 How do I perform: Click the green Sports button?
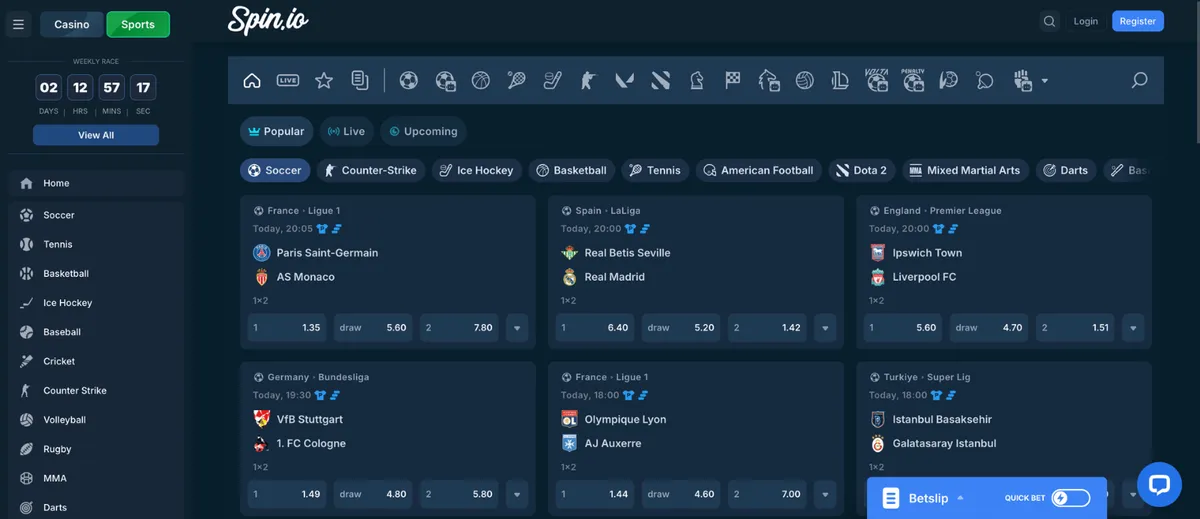point(138,24)
